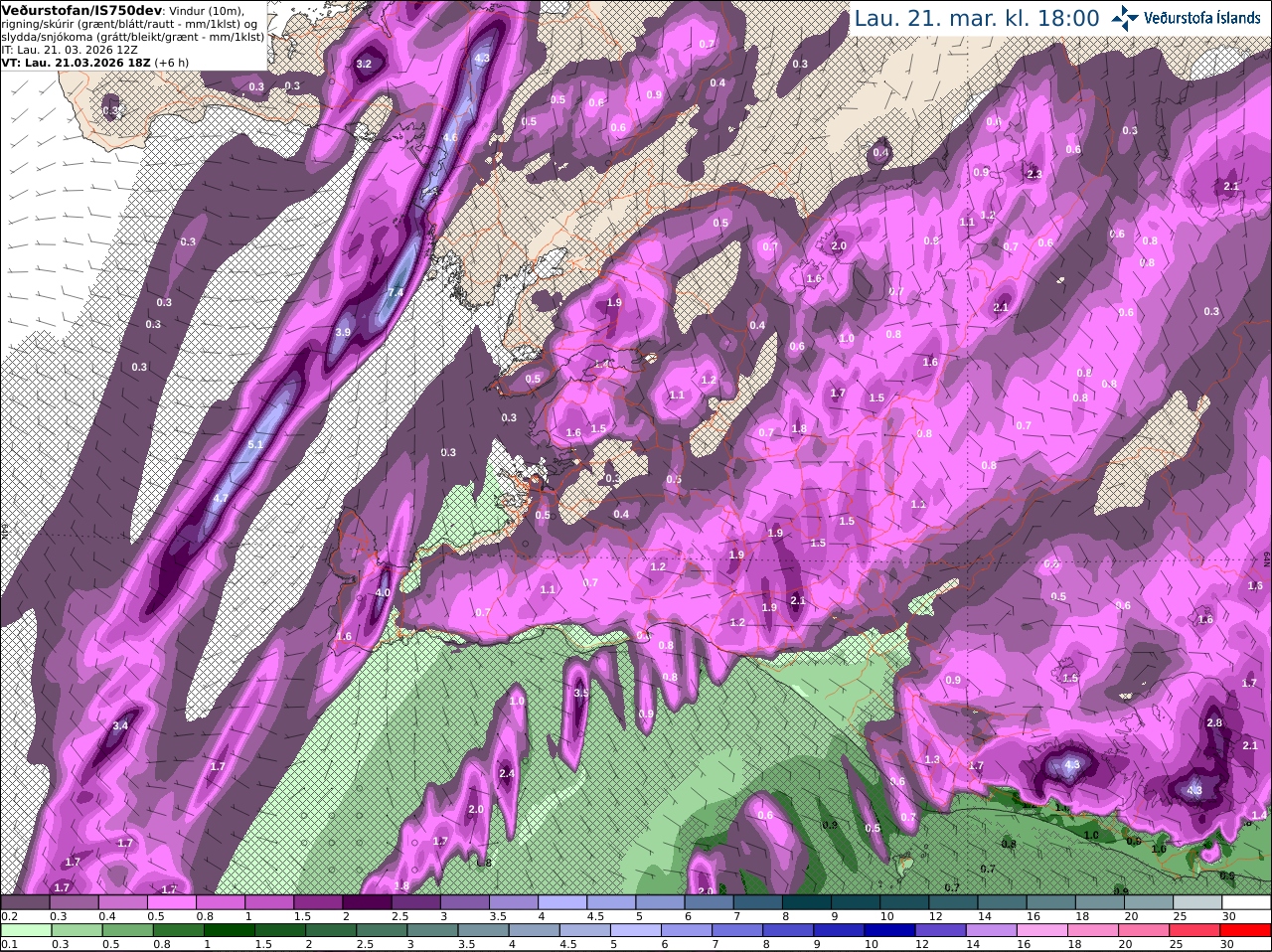Click the 3.9 precipitation label
Screen dimensions: 1272x952
[344, 332]
